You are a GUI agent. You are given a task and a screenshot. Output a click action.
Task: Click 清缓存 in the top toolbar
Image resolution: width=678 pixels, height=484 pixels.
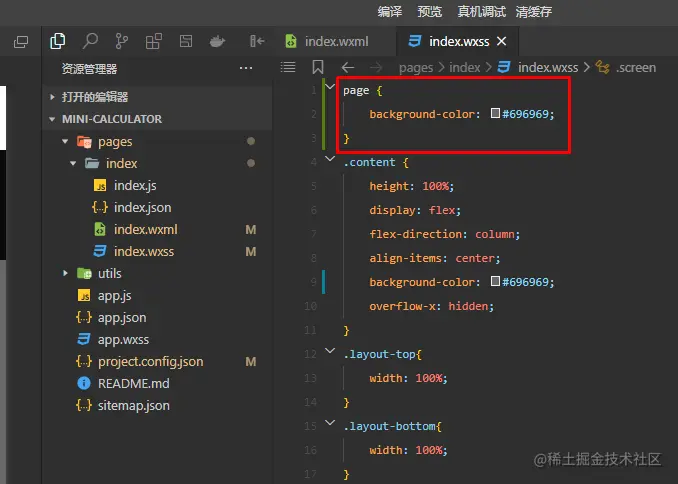pos(534,11)
